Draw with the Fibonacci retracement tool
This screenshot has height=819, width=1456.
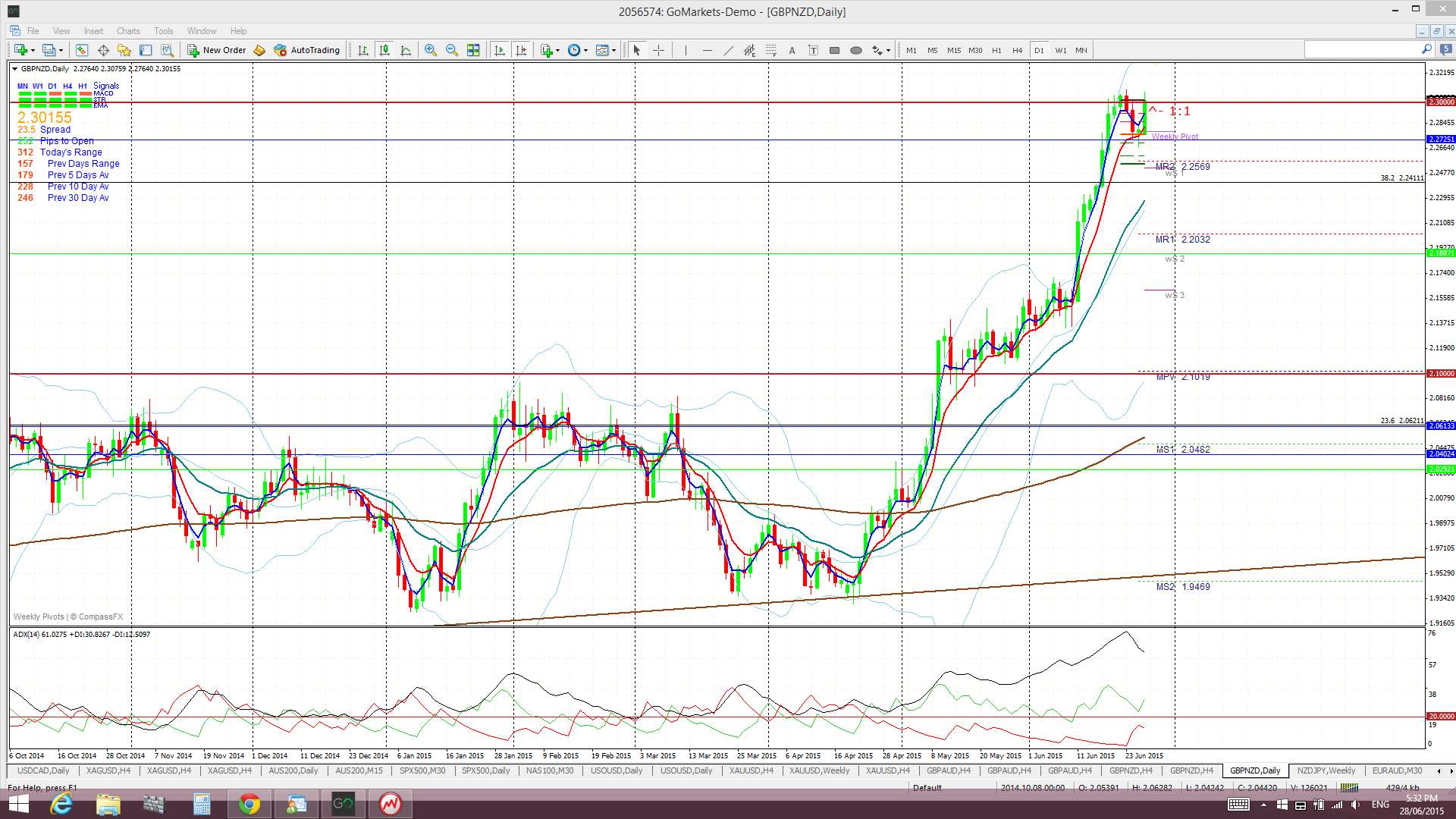pyautogui.click(x=770, y=50)
